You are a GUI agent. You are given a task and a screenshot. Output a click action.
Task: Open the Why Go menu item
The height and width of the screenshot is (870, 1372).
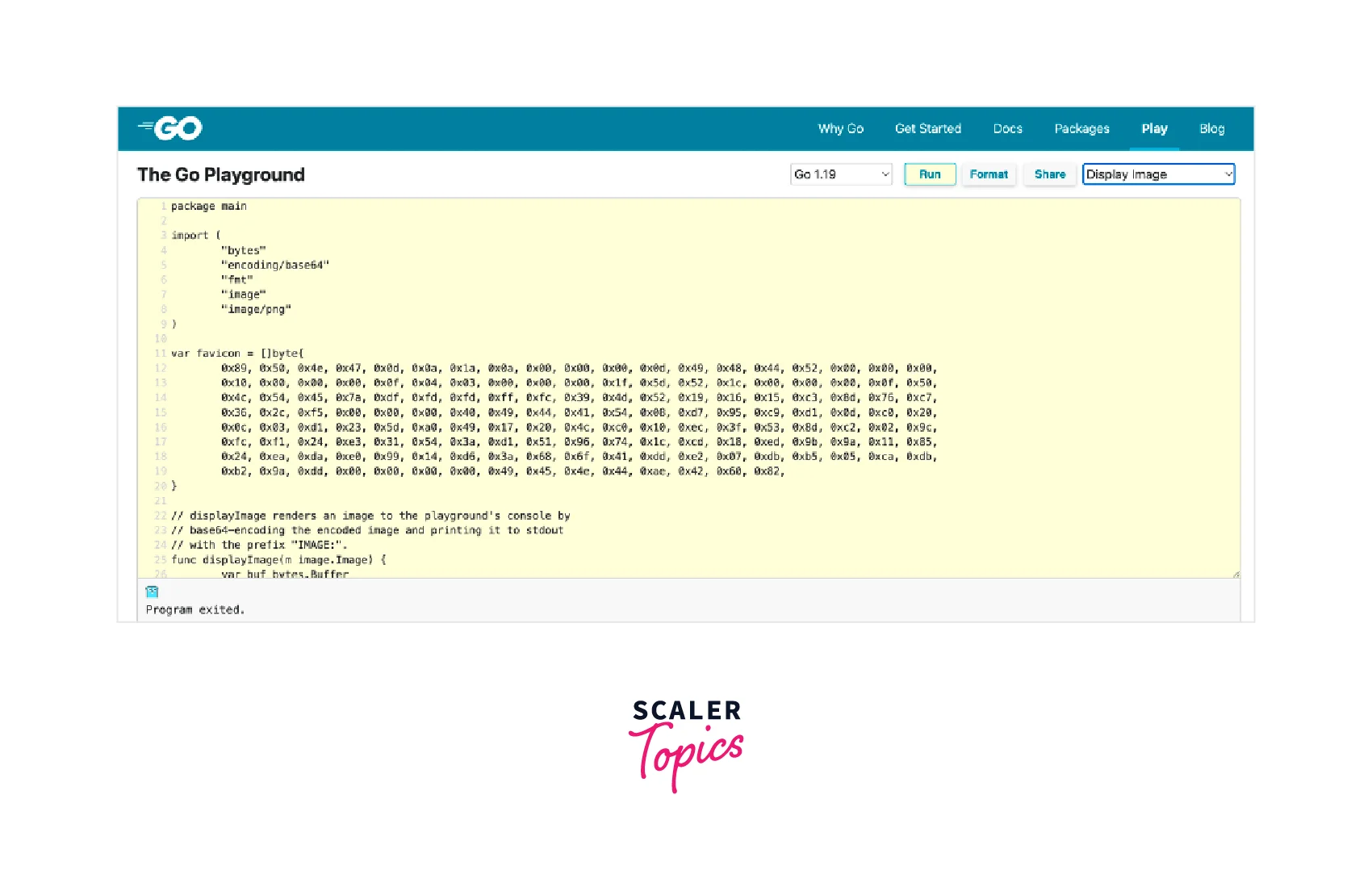[840, 129]
